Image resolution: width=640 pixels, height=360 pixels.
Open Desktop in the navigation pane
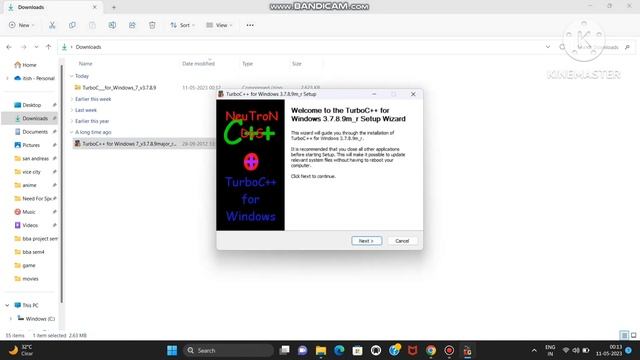(x=28, y=105)
